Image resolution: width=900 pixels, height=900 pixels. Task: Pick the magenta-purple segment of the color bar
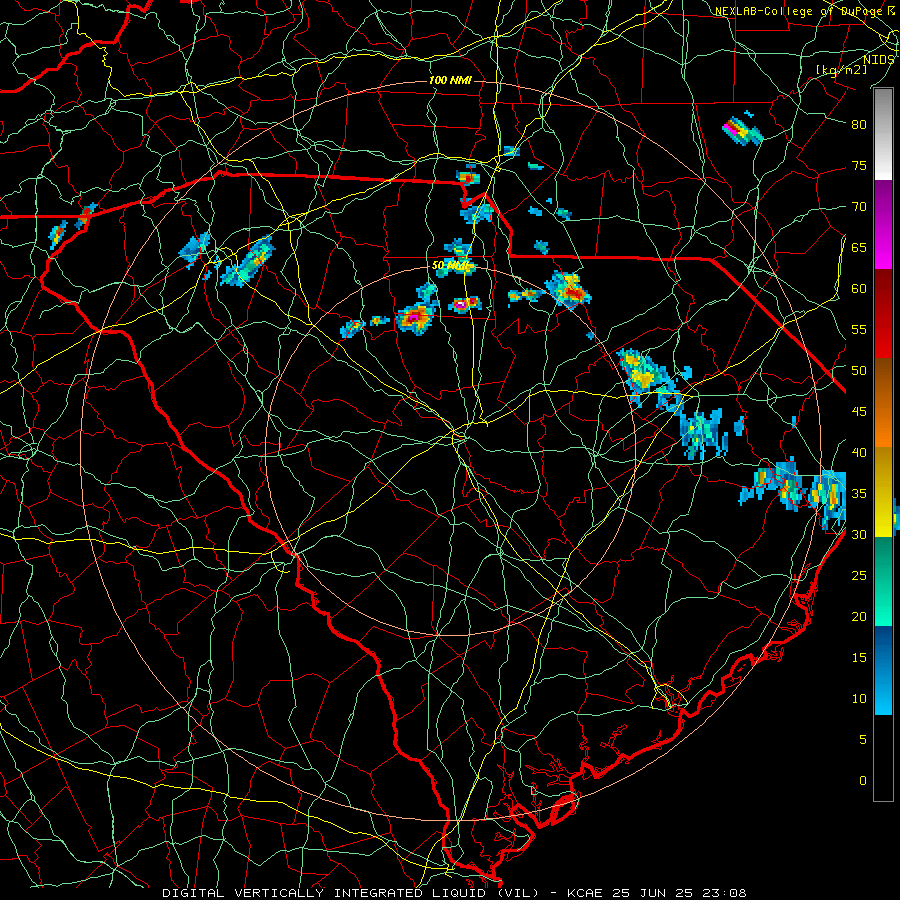pyautogui.click(x=883, y=224)
